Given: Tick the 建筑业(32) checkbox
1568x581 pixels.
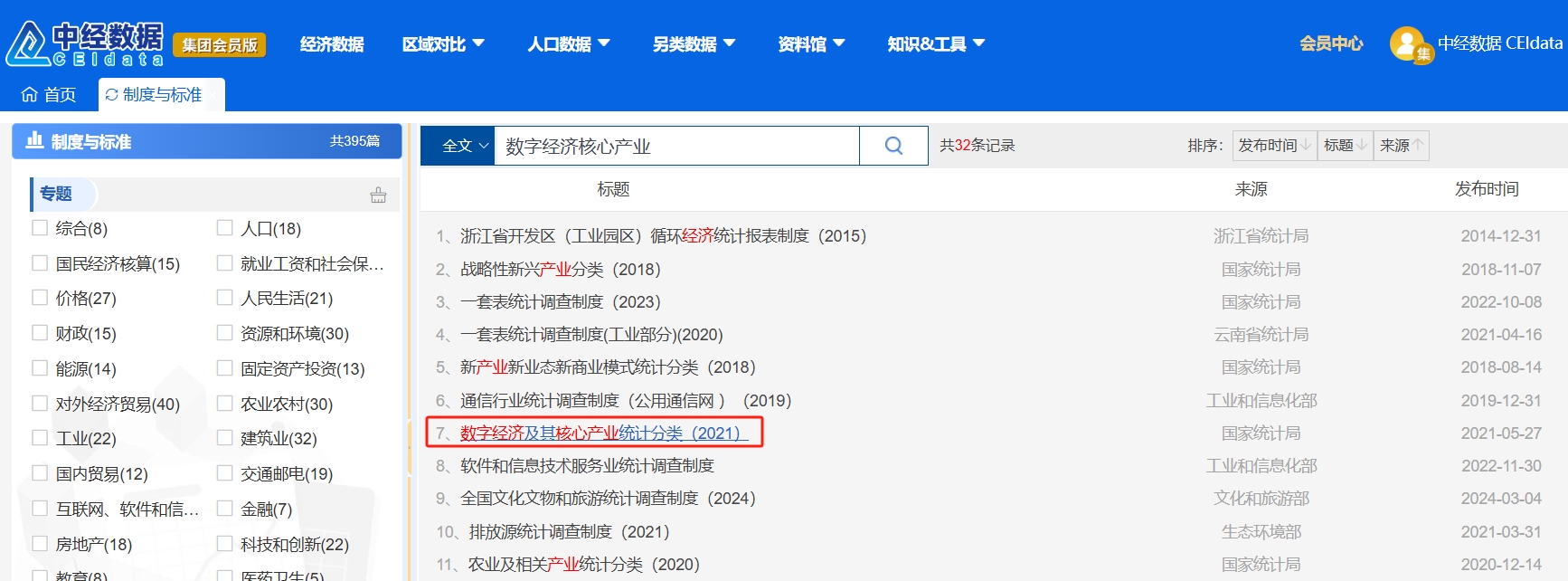Looking at the screenshot, I should 224,437.
